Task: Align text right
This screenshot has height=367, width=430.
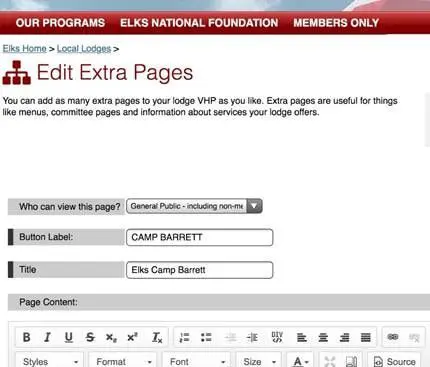Action: pyautogui.click(x=344, y=337)
